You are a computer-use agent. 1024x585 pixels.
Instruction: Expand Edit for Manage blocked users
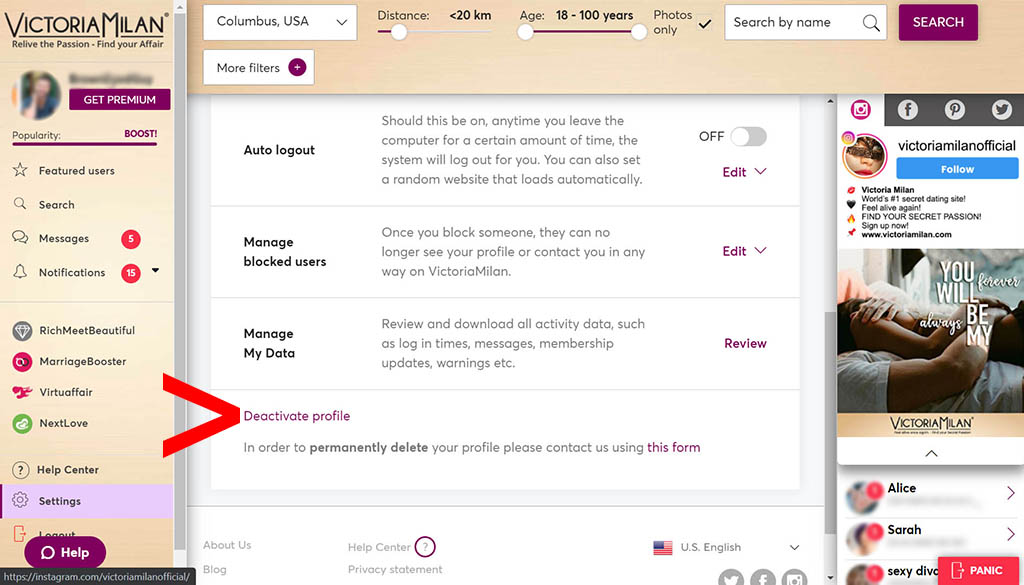click(744, 251)
